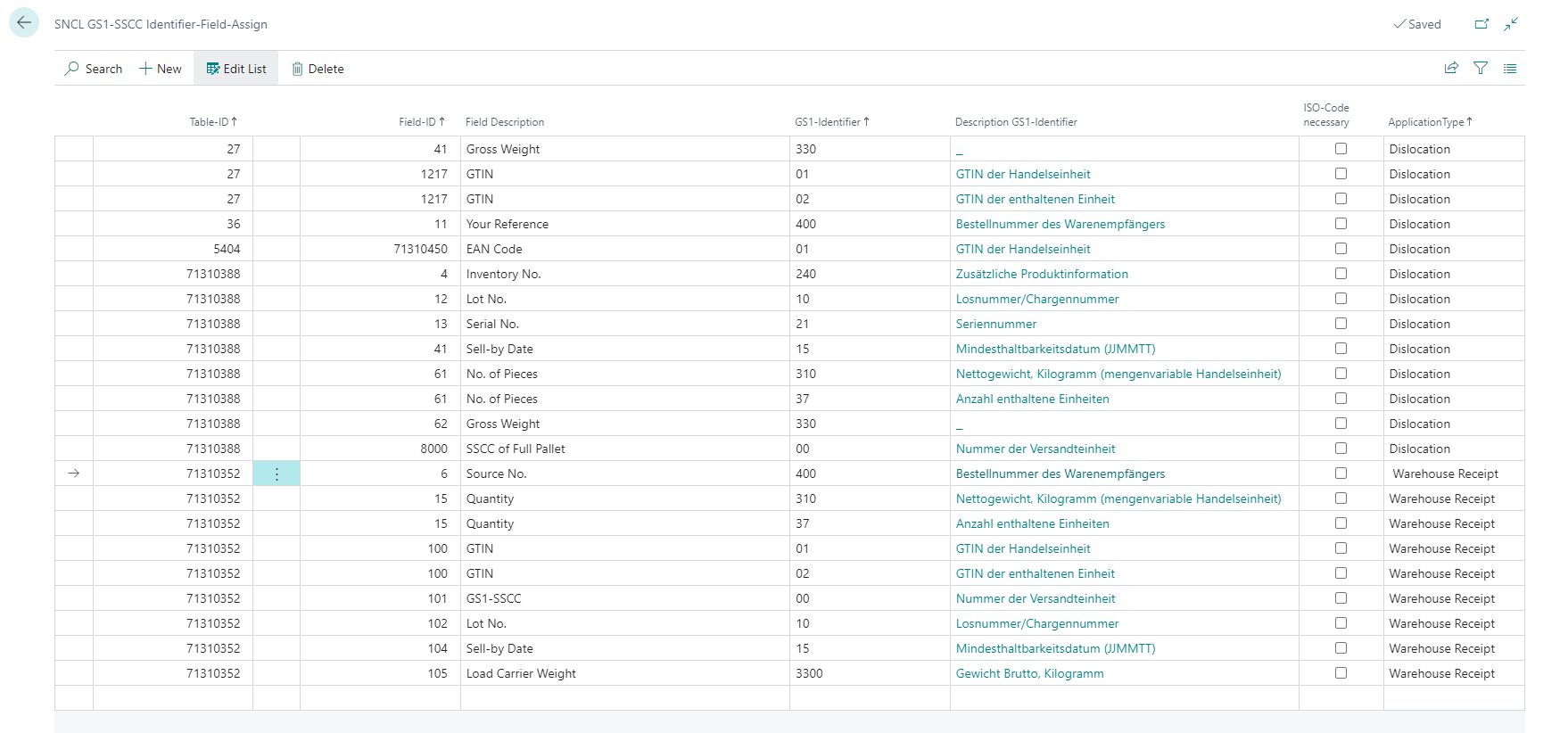Switch on Edit List mode
1568x733 pixels.
pos(236,69)
